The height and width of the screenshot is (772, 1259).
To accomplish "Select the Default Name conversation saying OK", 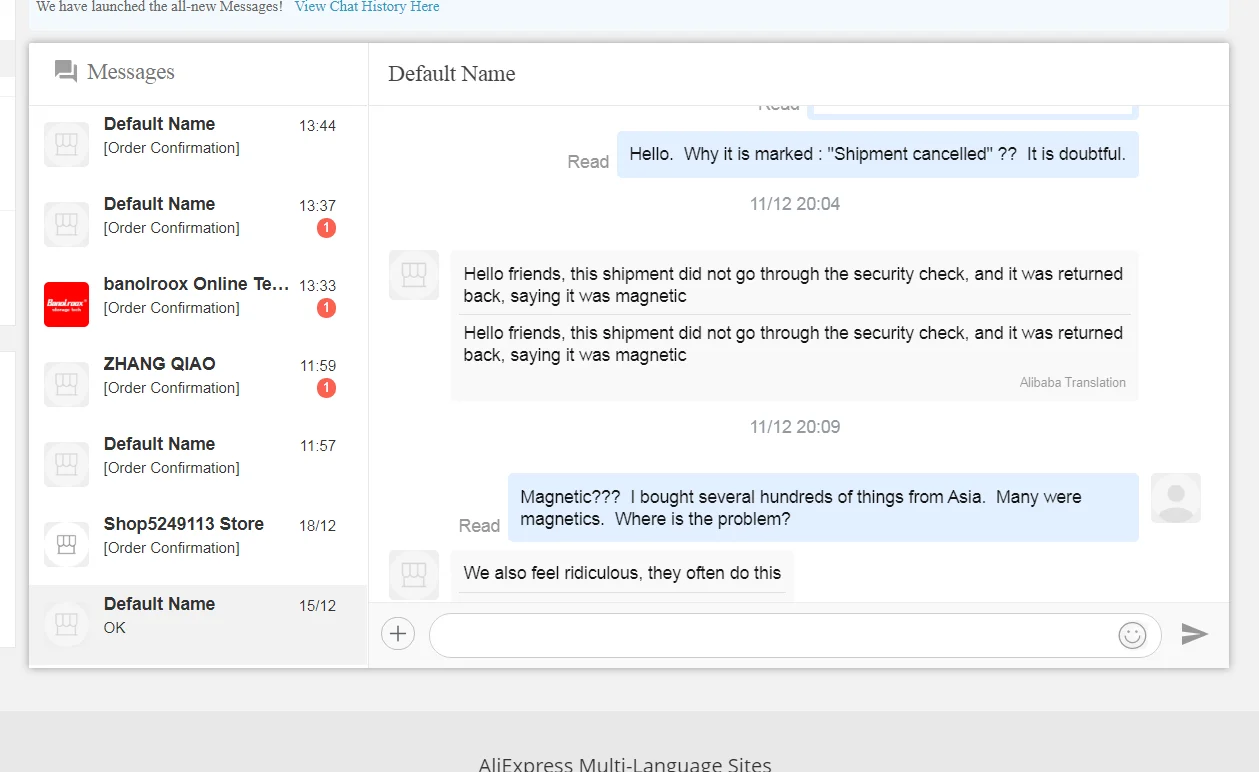I will pyautogui.click(x=198, y=625).
